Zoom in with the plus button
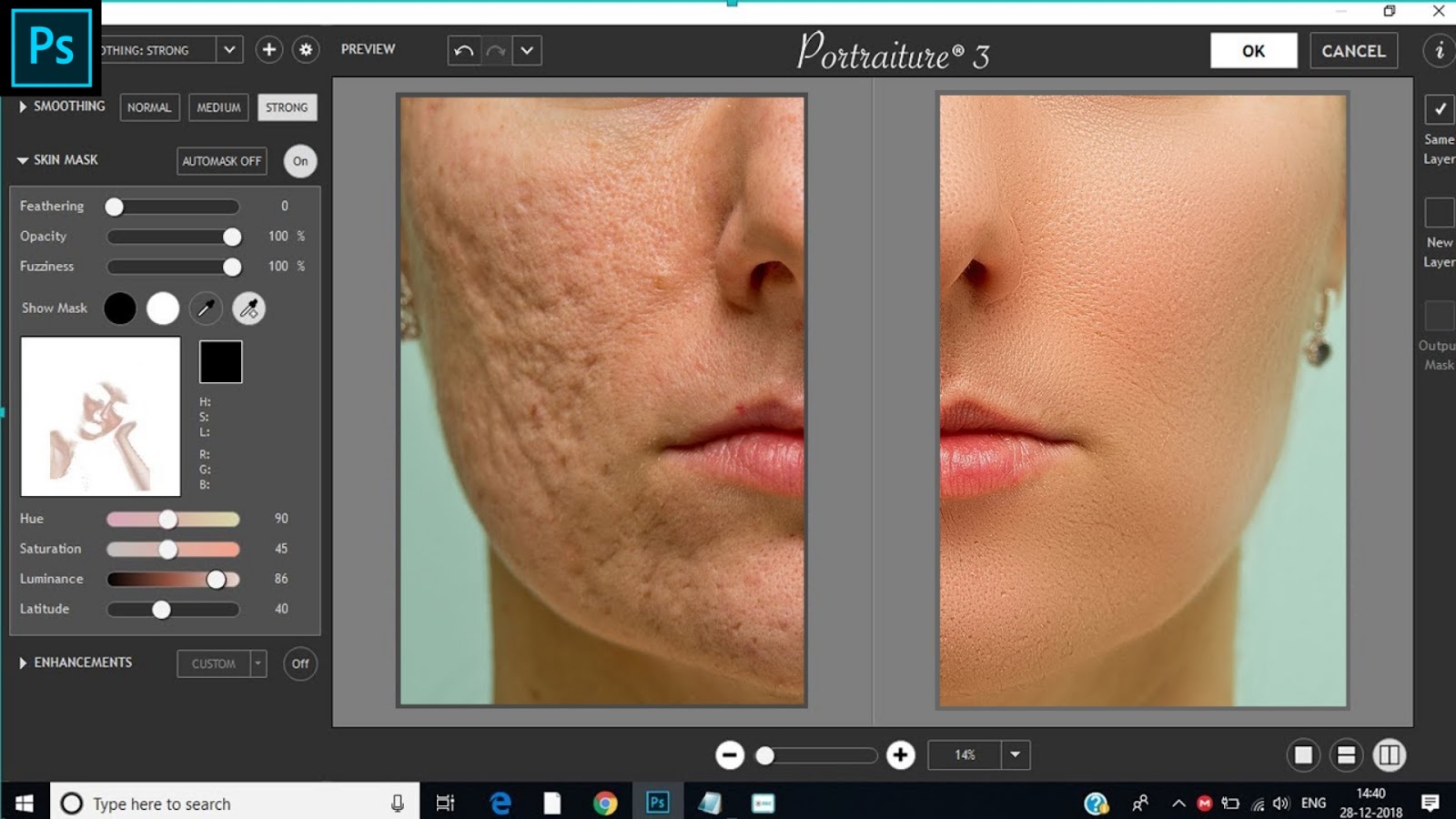This screenshot has height=819, width=1456. pyautogui.click(x=900, y=755)
